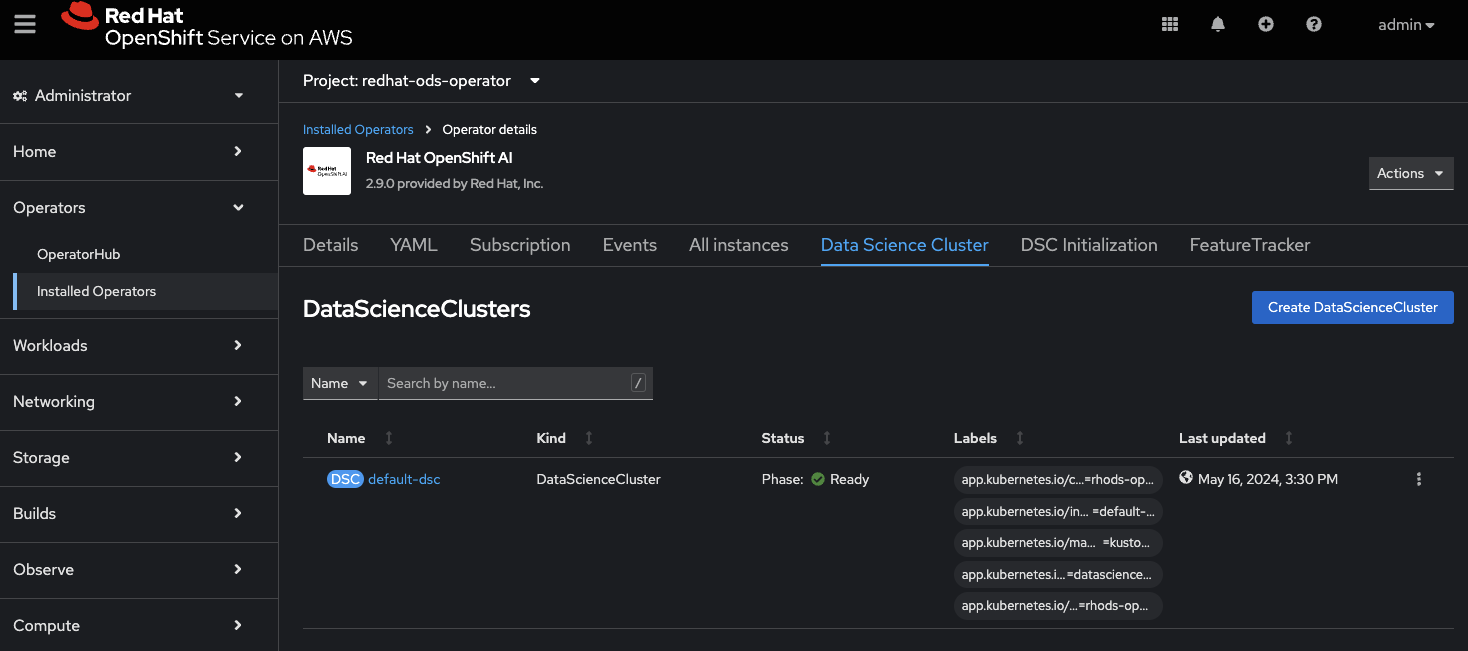Image resolution: width=1468 pixels, height=651 pixels.
Task: Click Create DataScienceCluster button
Action: (1352, 308)
